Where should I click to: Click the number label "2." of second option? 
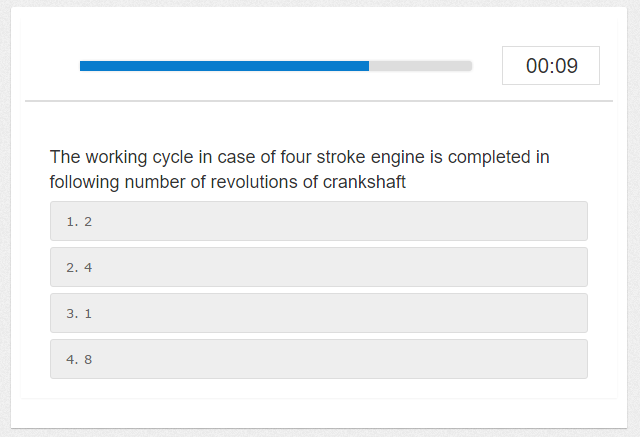(x=71, y=267)
